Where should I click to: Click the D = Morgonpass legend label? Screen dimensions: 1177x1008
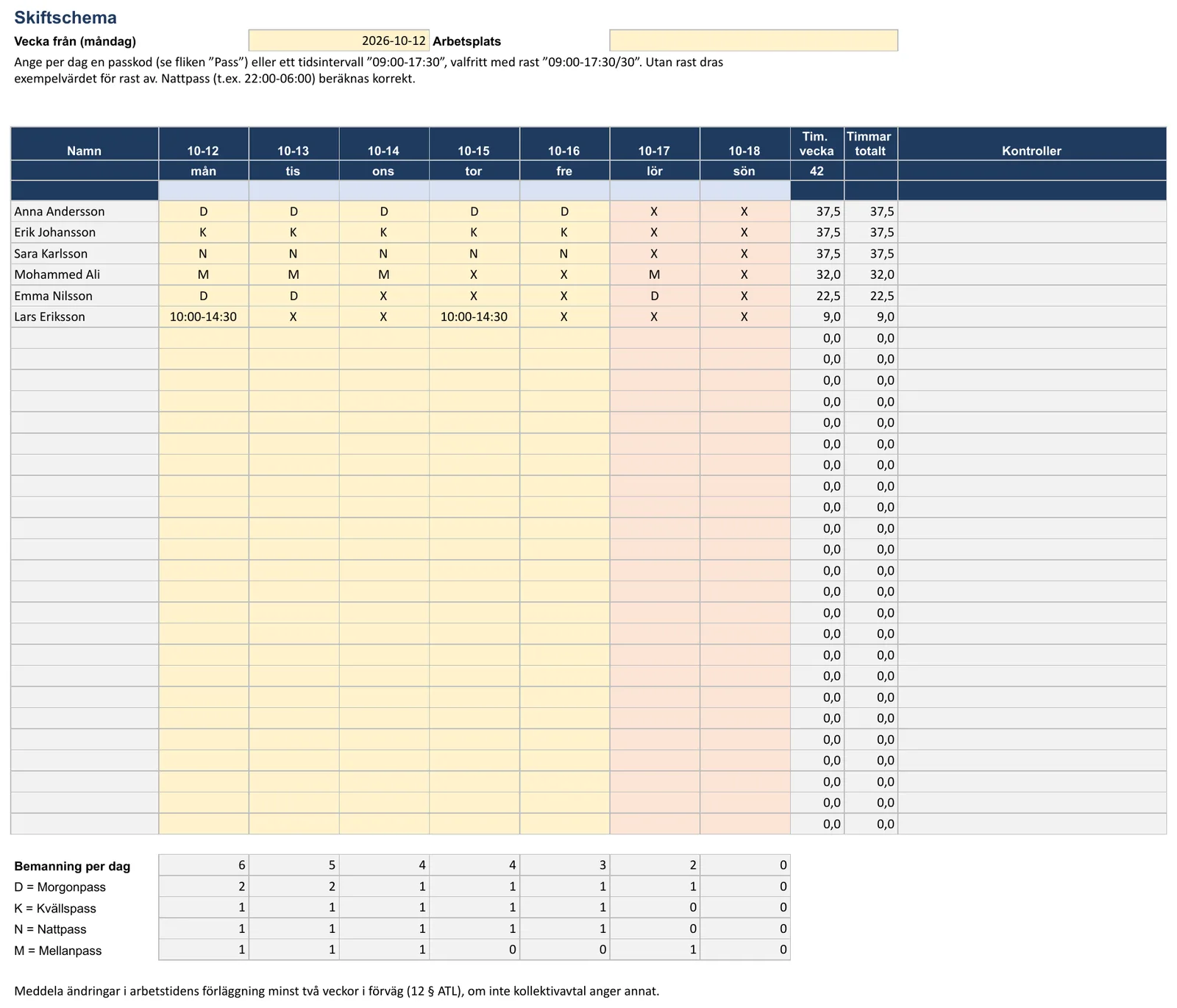[60, 887]
